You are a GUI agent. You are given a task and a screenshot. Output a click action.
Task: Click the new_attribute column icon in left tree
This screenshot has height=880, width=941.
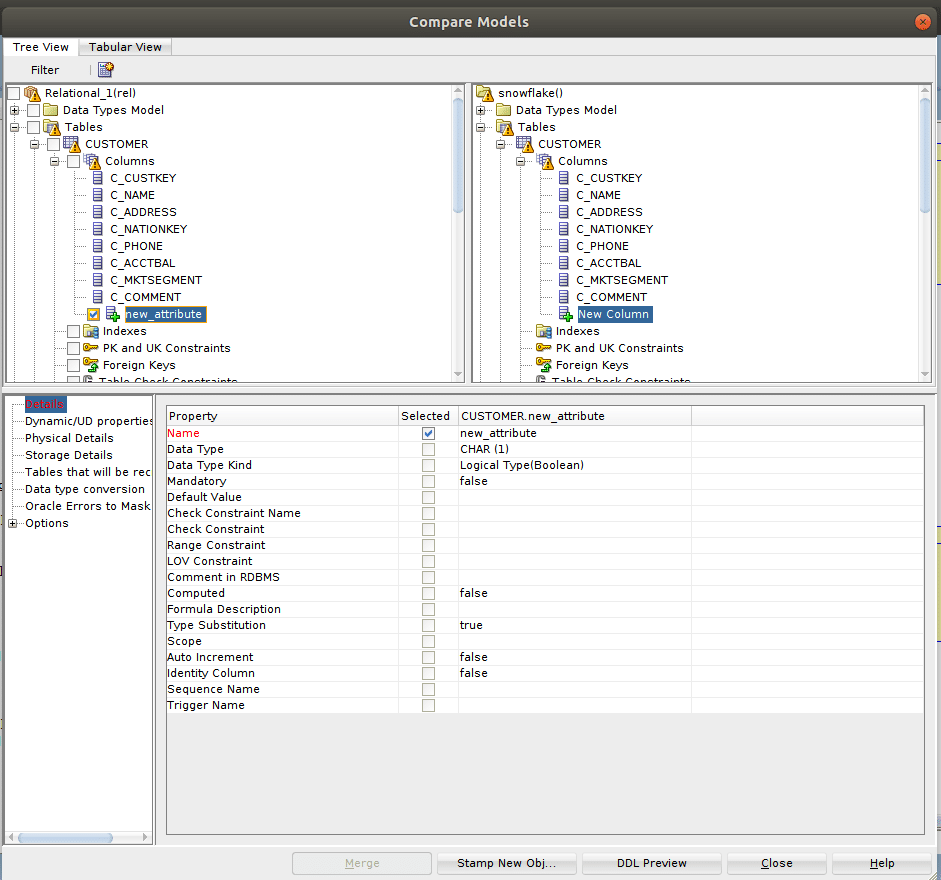(x=112, y=314)
